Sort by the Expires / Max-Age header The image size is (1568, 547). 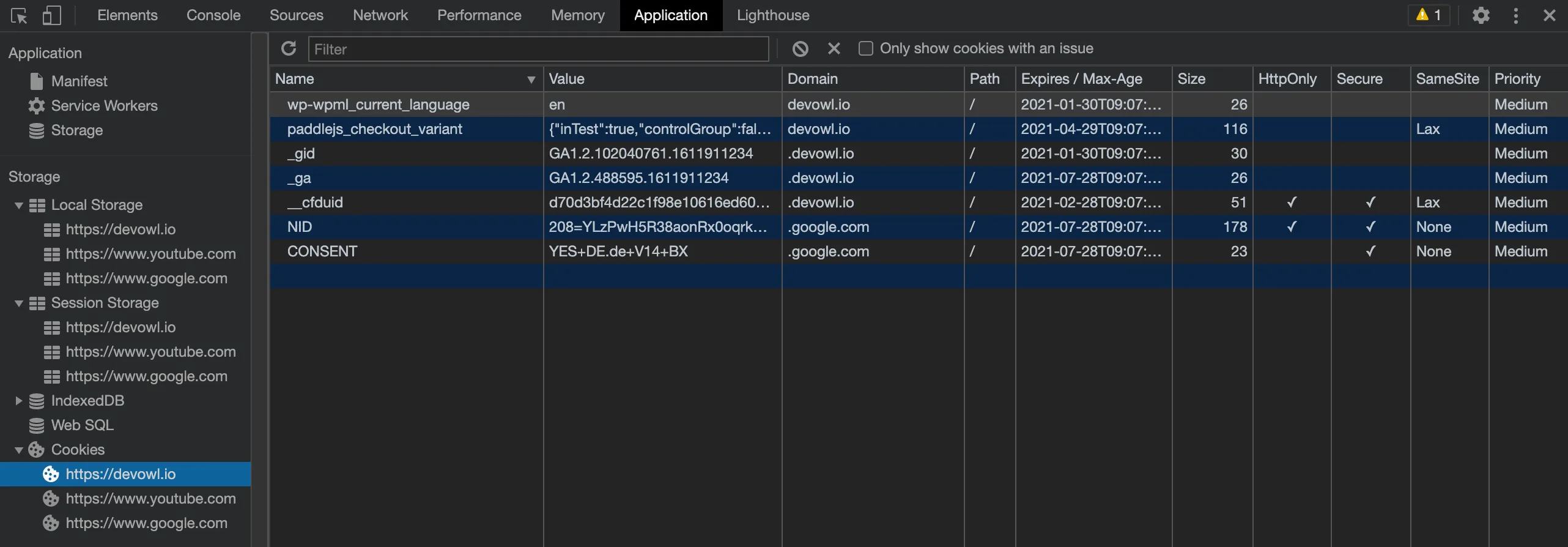click(1081, 80)
